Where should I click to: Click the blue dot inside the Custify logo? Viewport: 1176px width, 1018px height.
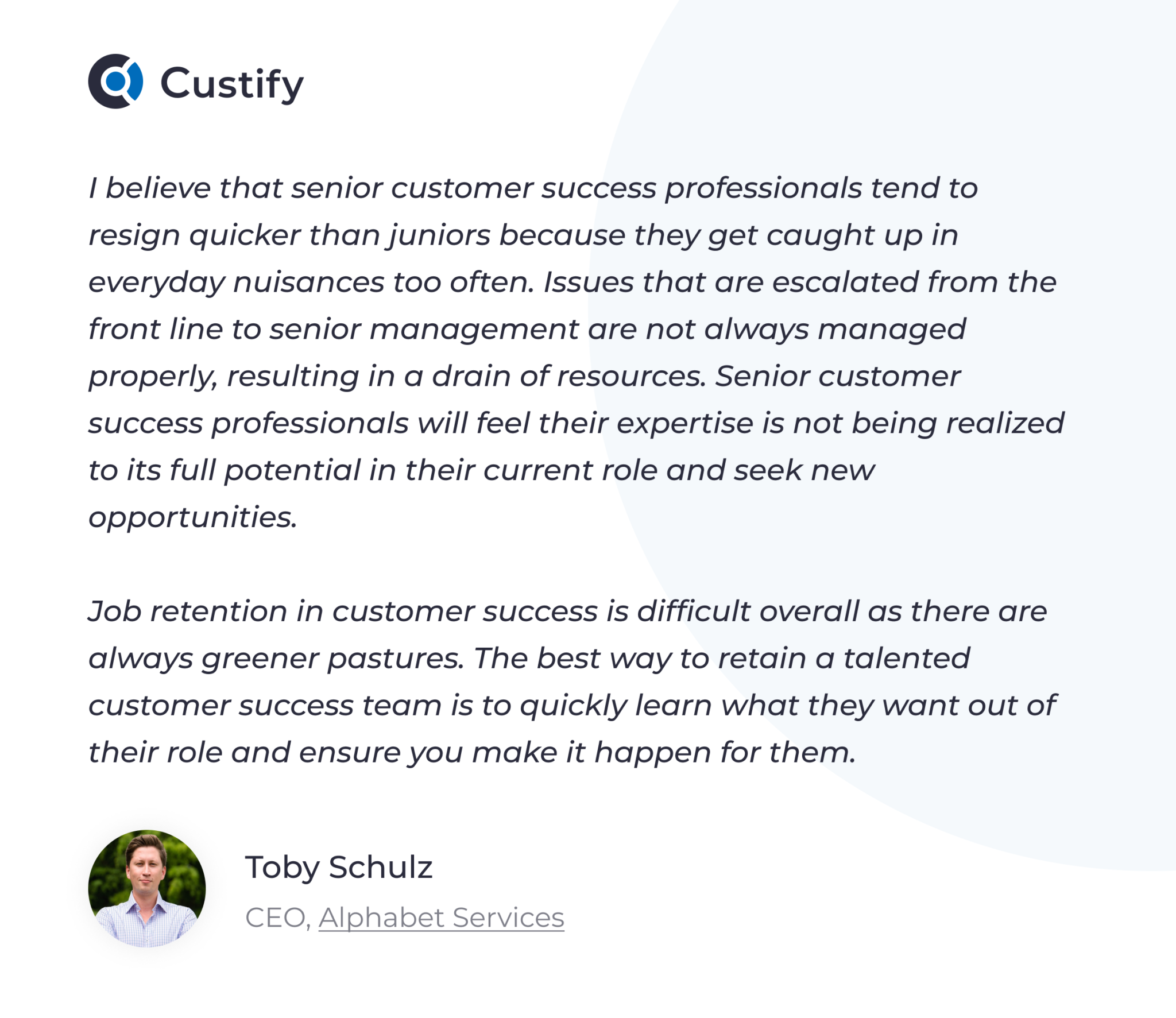116,82
